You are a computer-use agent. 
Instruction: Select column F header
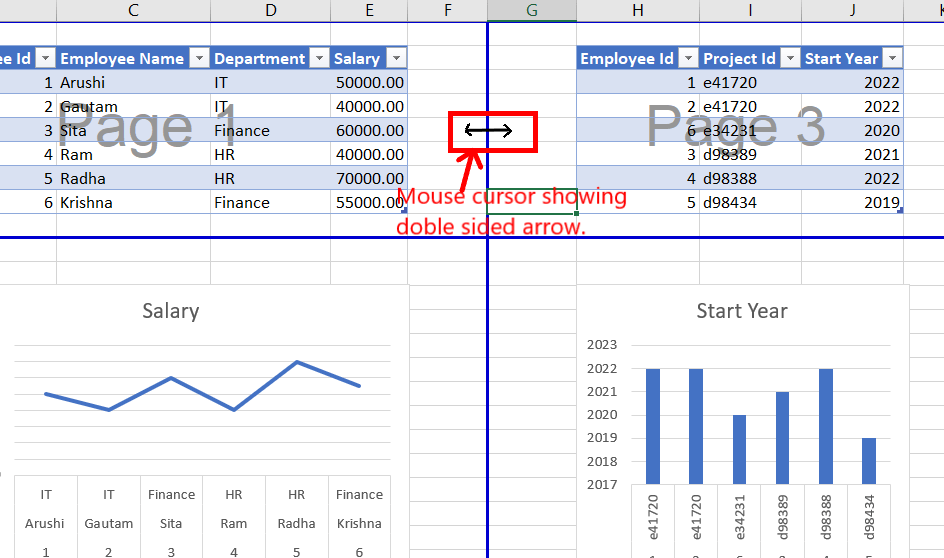(447, 10)
